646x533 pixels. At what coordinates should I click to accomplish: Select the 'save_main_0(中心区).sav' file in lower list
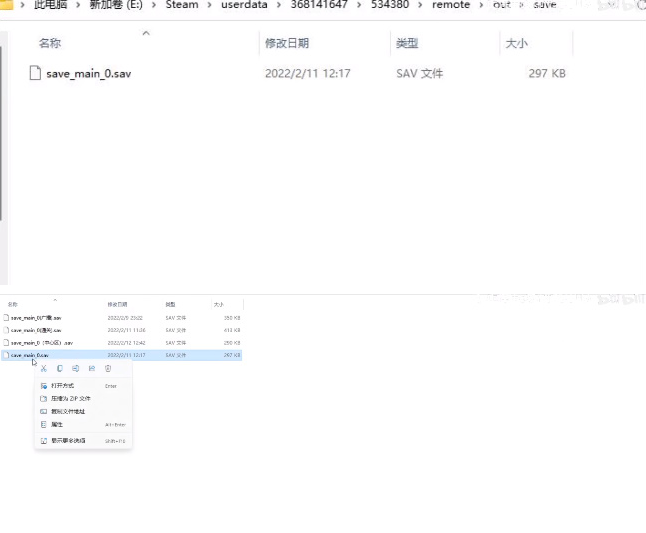click(x=42, y=342)
